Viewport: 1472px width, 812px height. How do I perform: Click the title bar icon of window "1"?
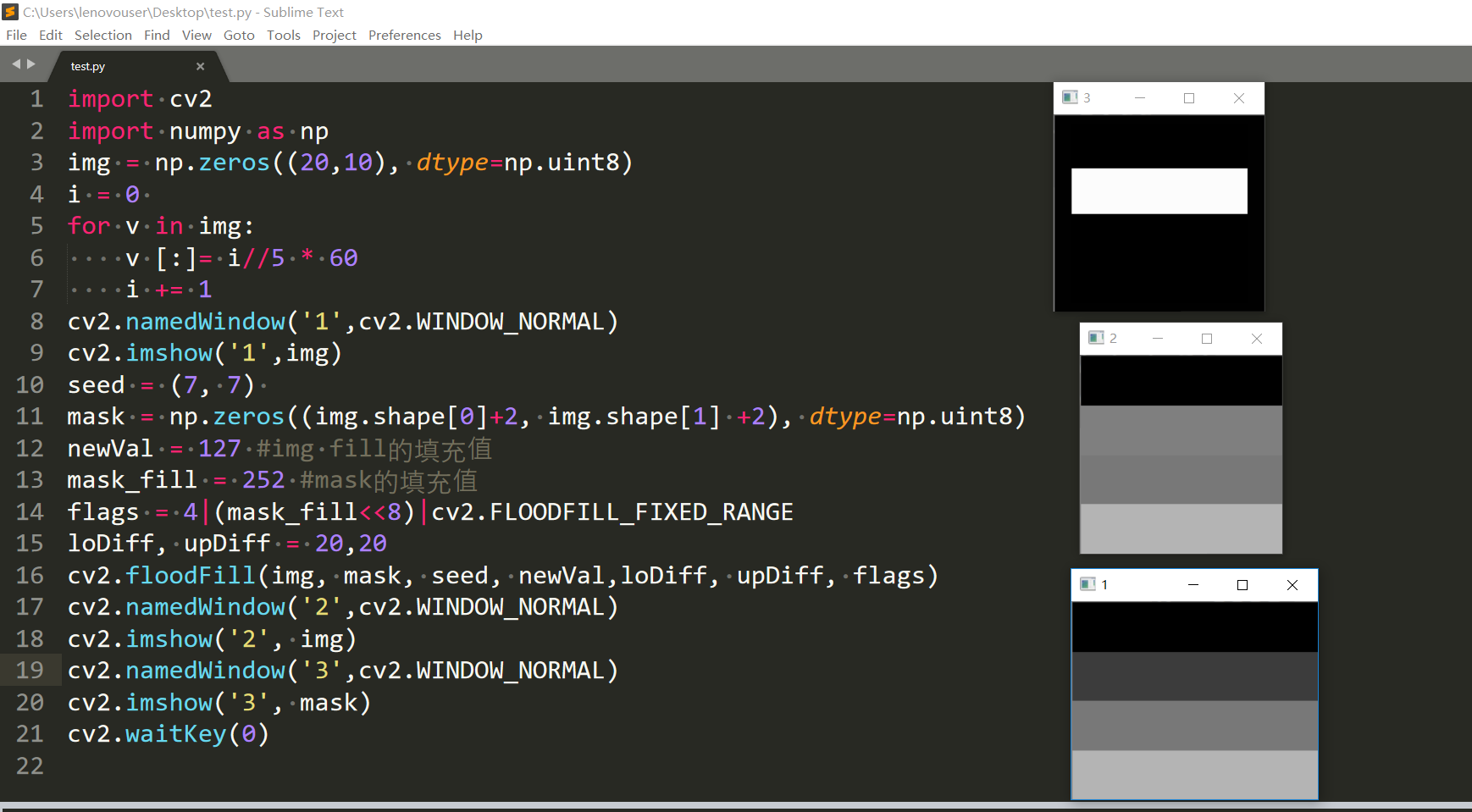point(1086,584)
